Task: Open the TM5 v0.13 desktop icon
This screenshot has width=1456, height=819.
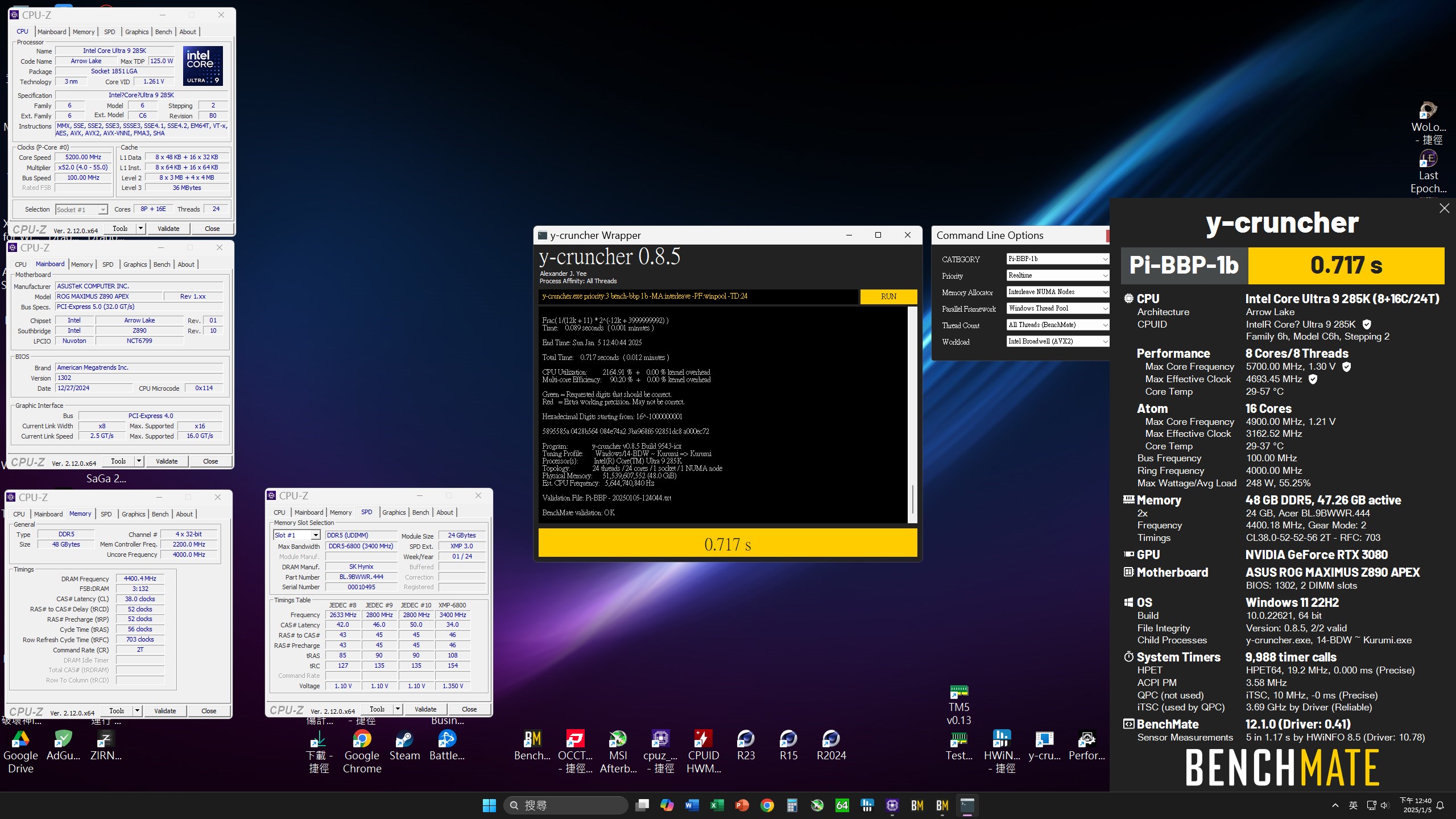Action: (x=959, y=705)
